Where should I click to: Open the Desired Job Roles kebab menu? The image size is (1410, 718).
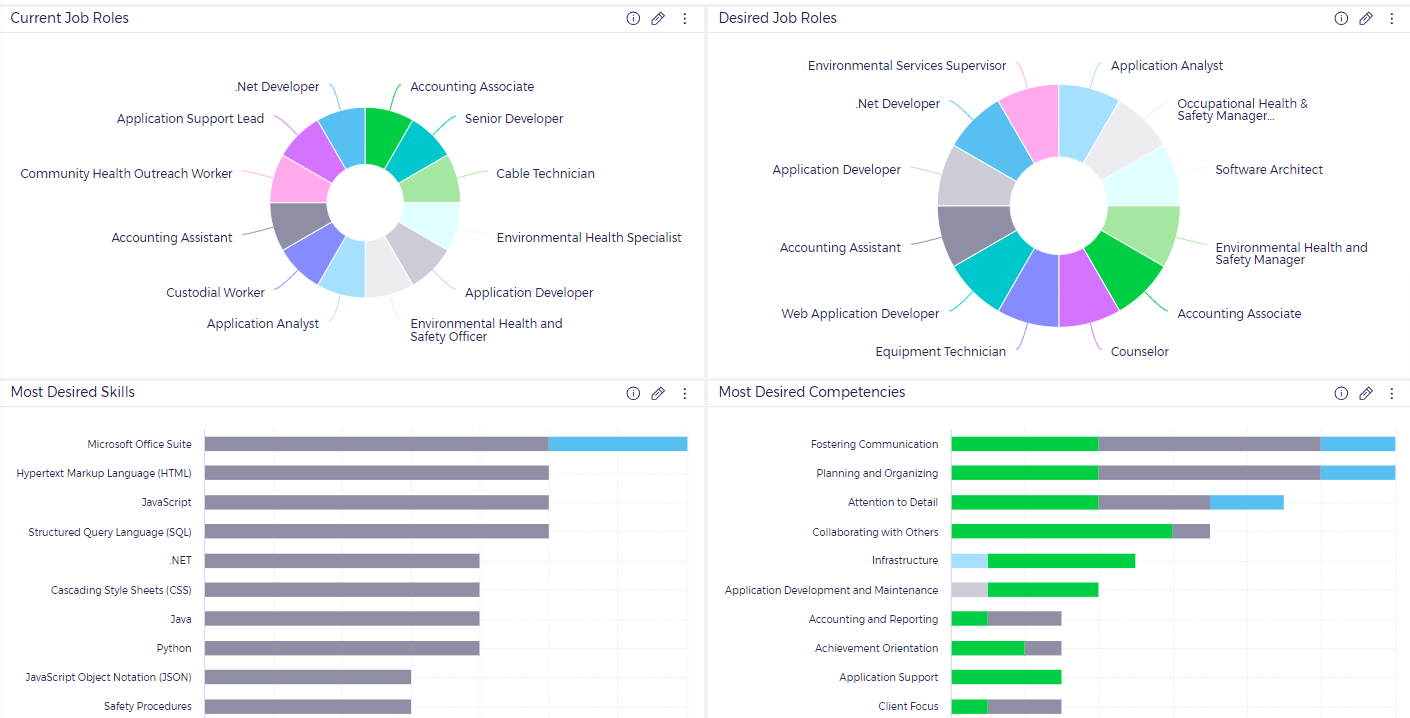(1392, 17)
